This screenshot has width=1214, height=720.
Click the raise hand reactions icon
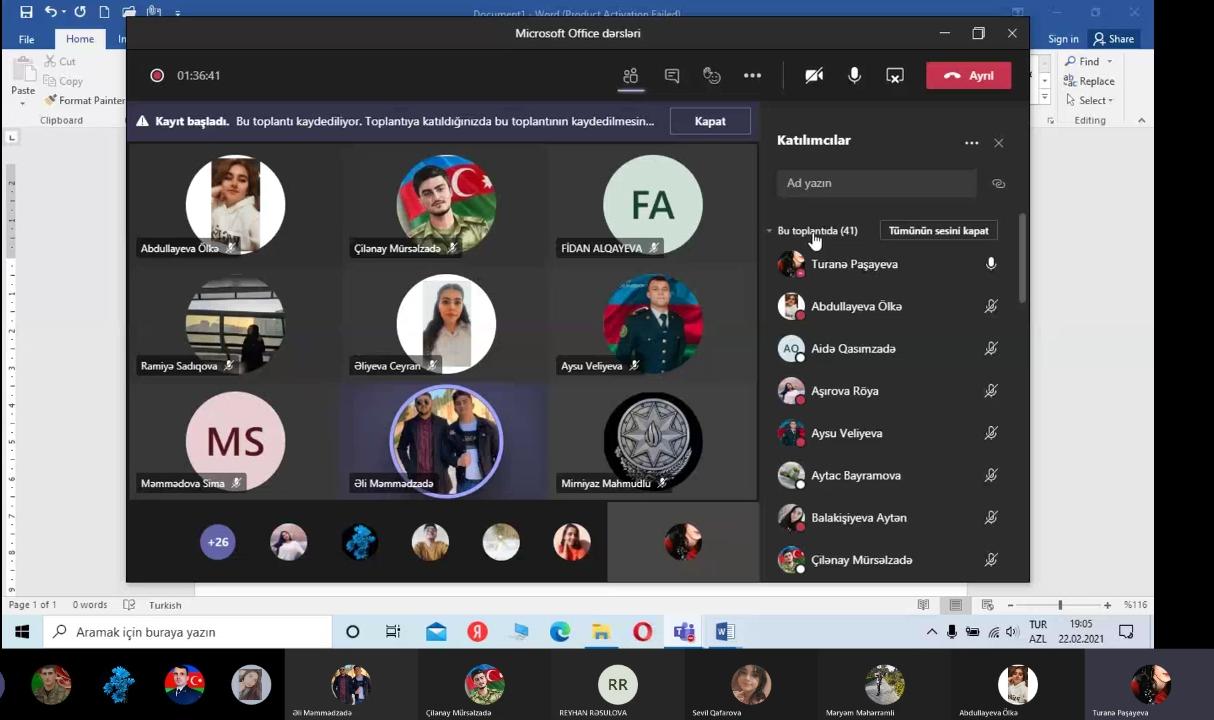pyautogui.click(x=712, y=76)
